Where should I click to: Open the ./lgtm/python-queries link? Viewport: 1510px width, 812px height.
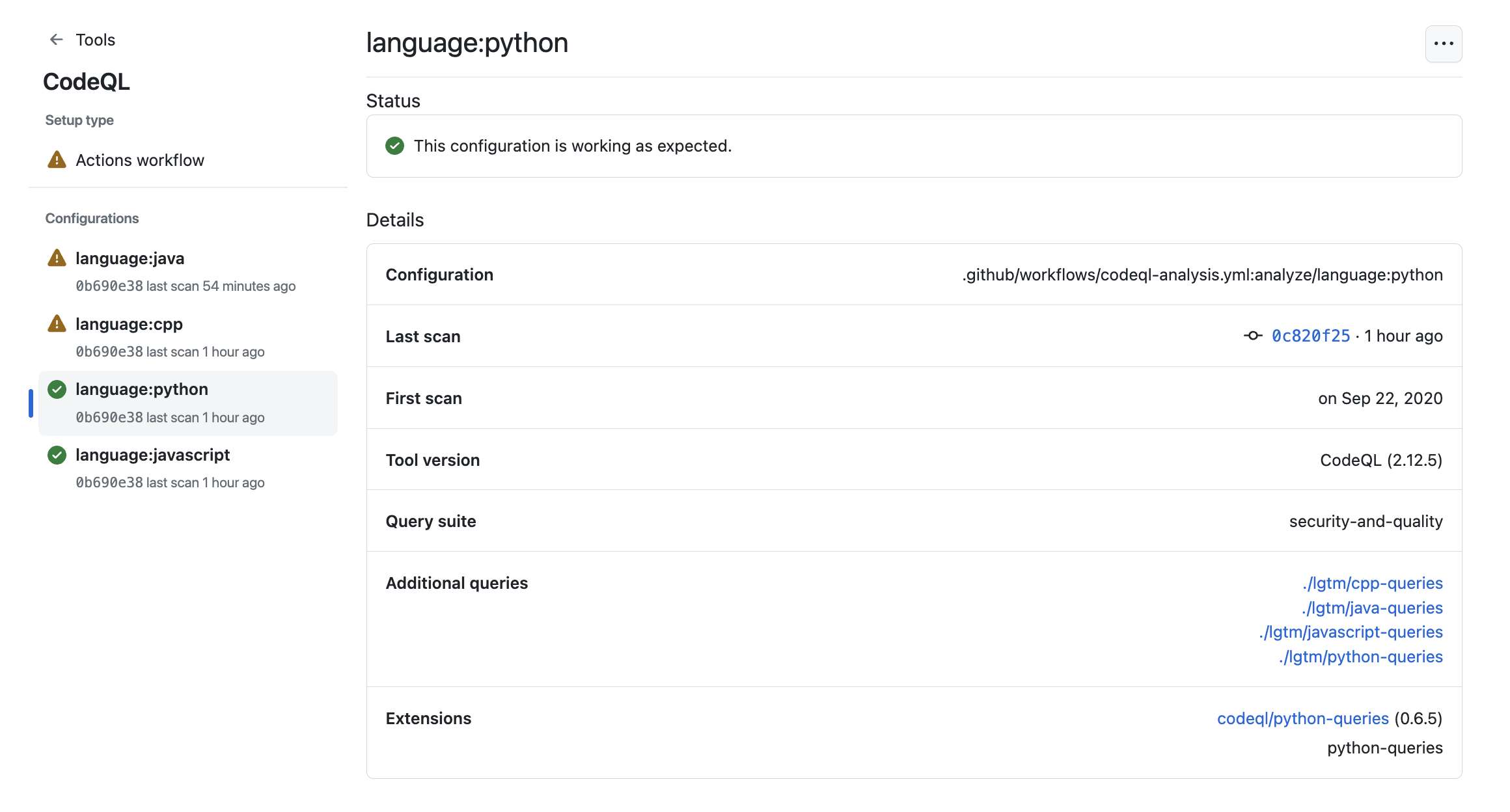[x=1362, y=657]
